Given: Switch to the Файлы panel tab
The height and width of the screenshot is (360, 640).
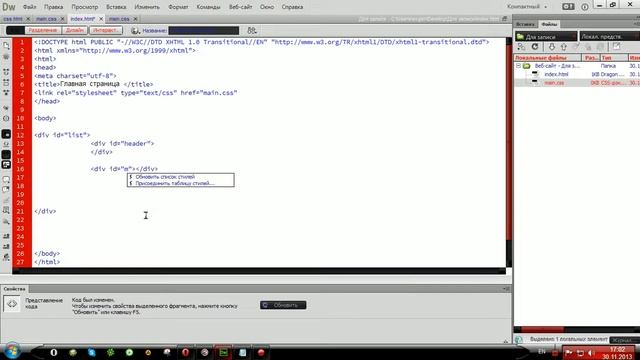Looking at the screenshot, I should (x=549, y=24).
